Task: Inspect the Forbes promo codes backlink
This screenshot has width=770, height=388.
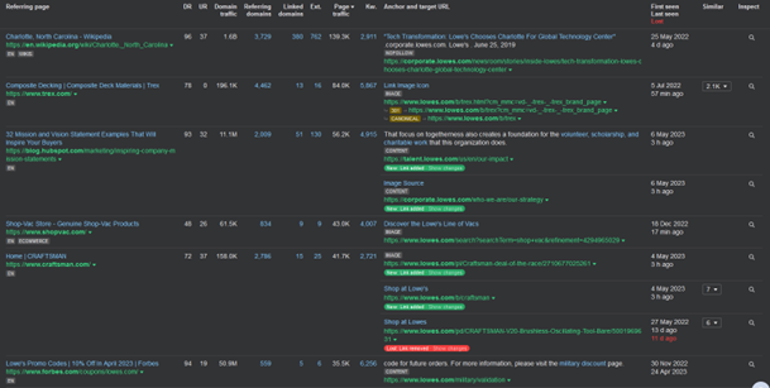Action: click(751, 364)
